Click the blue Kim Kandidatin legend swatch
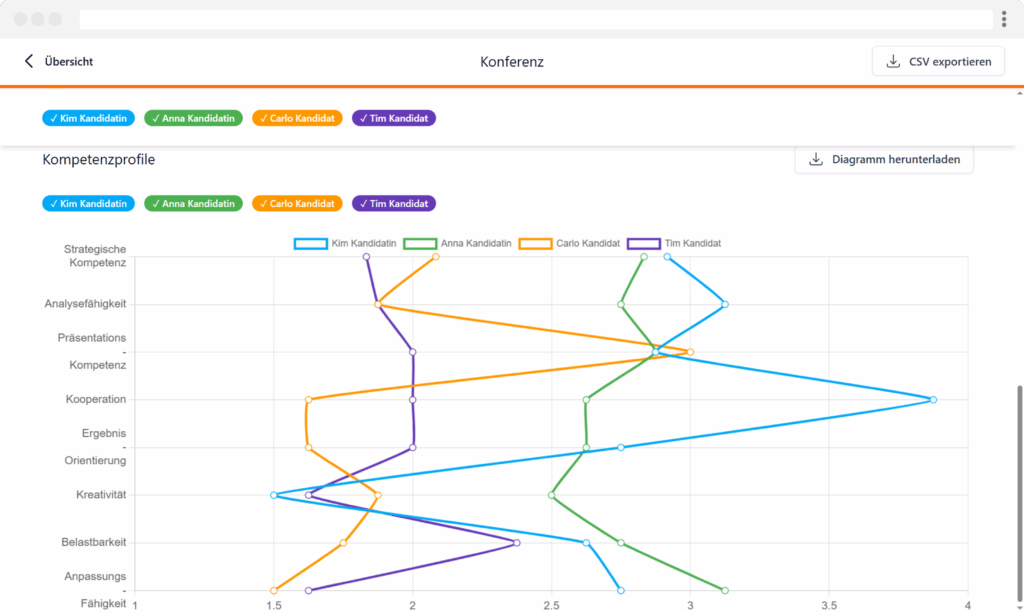The image size is (1024, 613). coord(310,243)
